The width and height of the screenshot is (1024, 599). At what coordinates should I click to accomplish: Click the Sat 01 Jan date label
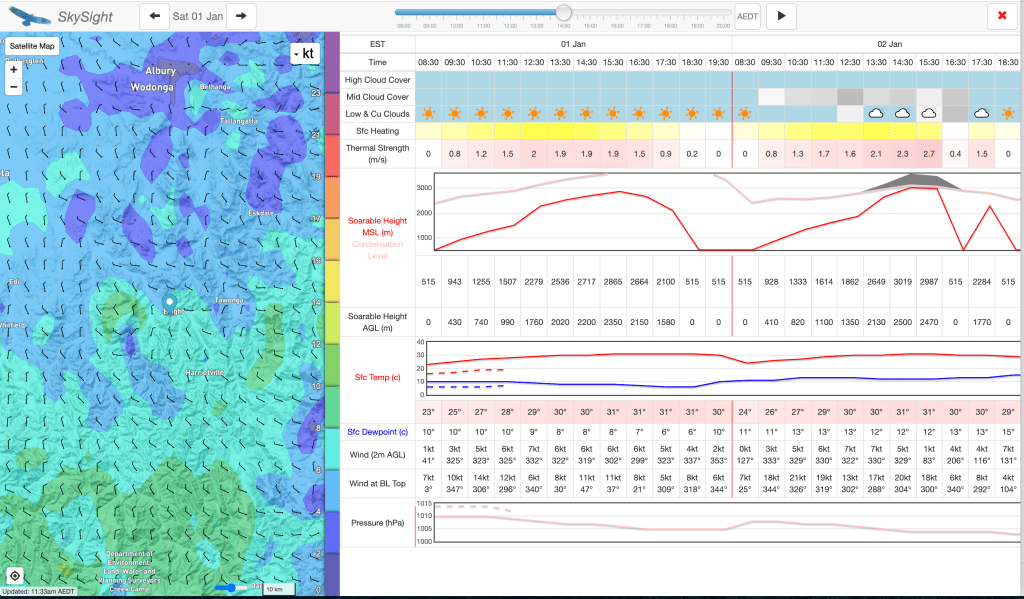click(x=197, y=16)
